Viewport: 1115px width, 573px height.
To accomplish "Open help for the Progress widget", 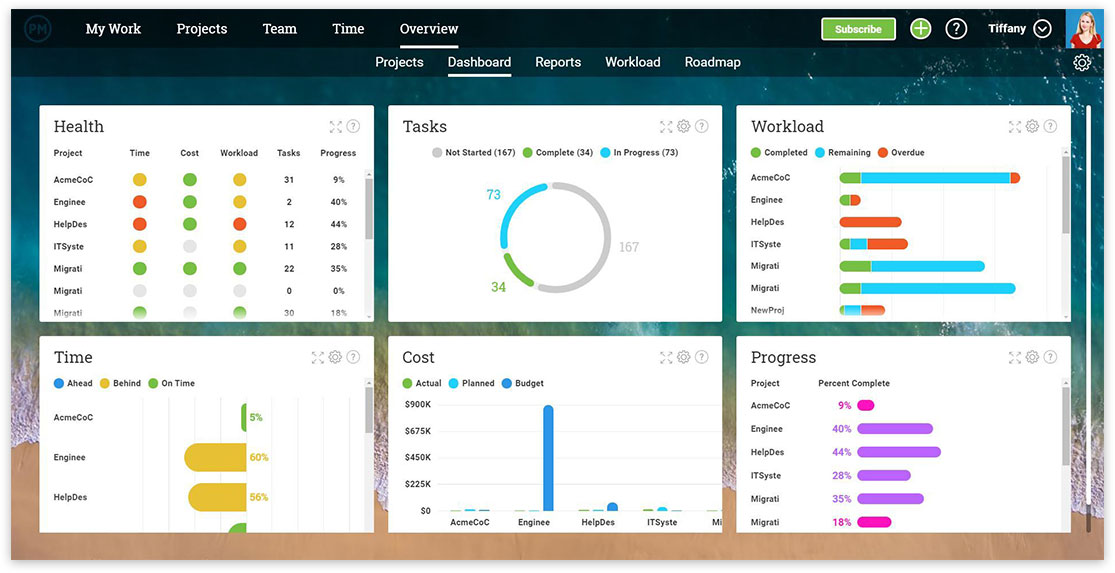I will click(1050, 358).
